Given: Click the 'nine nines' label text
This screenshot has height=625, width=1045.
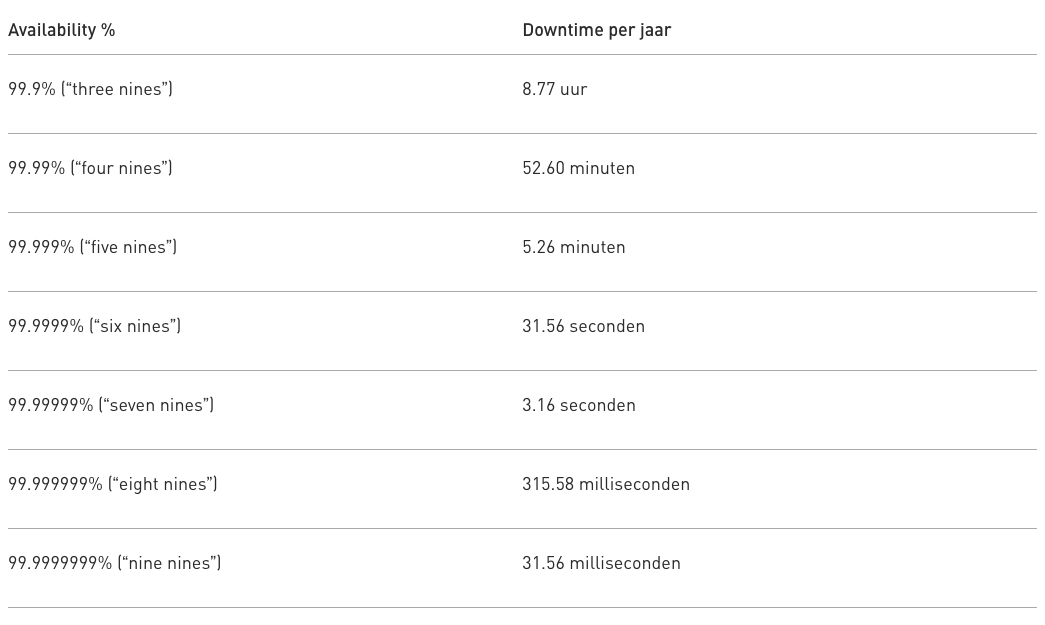Looking at the screenshot, I should pos(169,563).
